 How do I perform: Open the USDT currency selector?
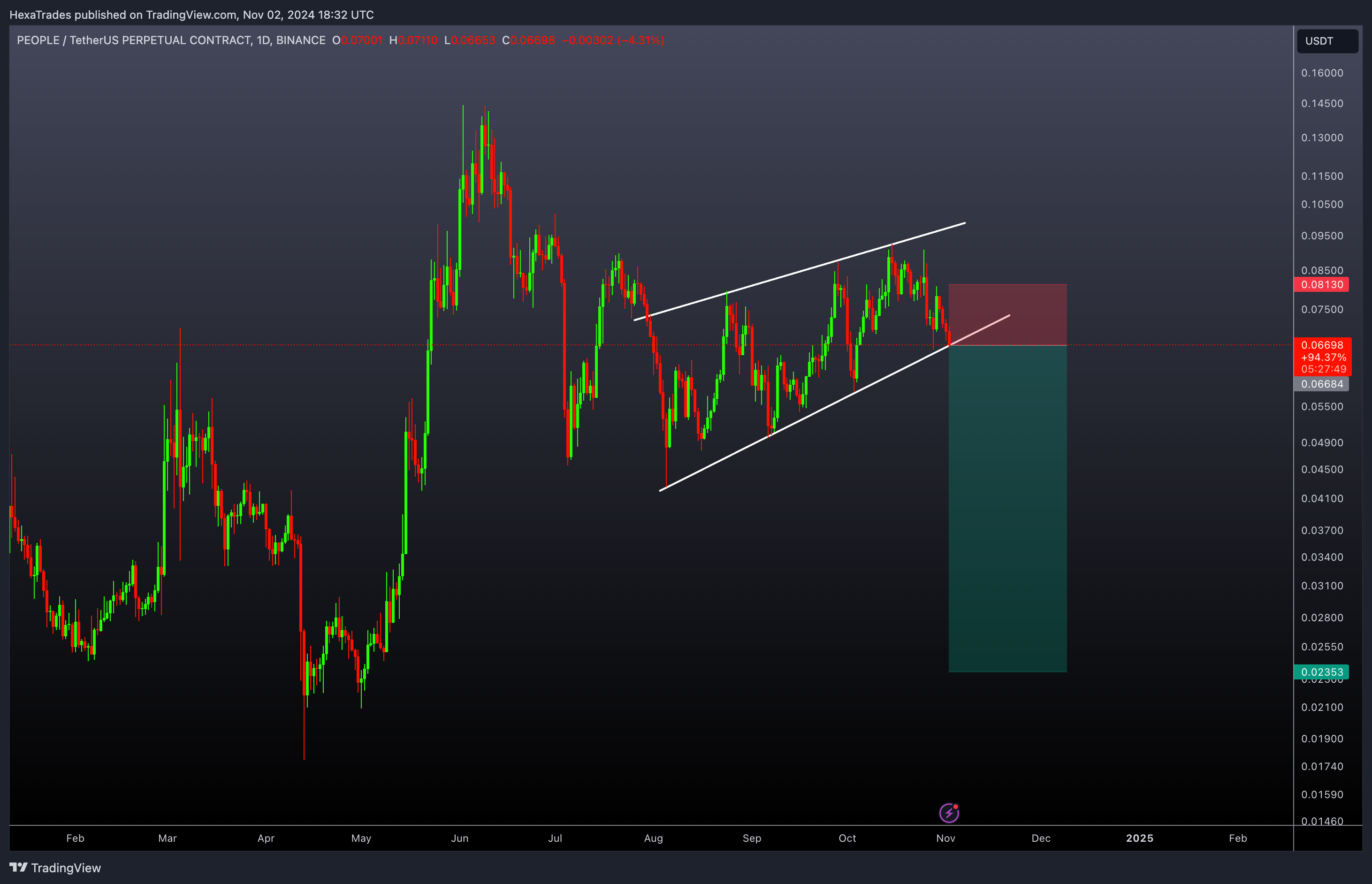coord(1327,41)
